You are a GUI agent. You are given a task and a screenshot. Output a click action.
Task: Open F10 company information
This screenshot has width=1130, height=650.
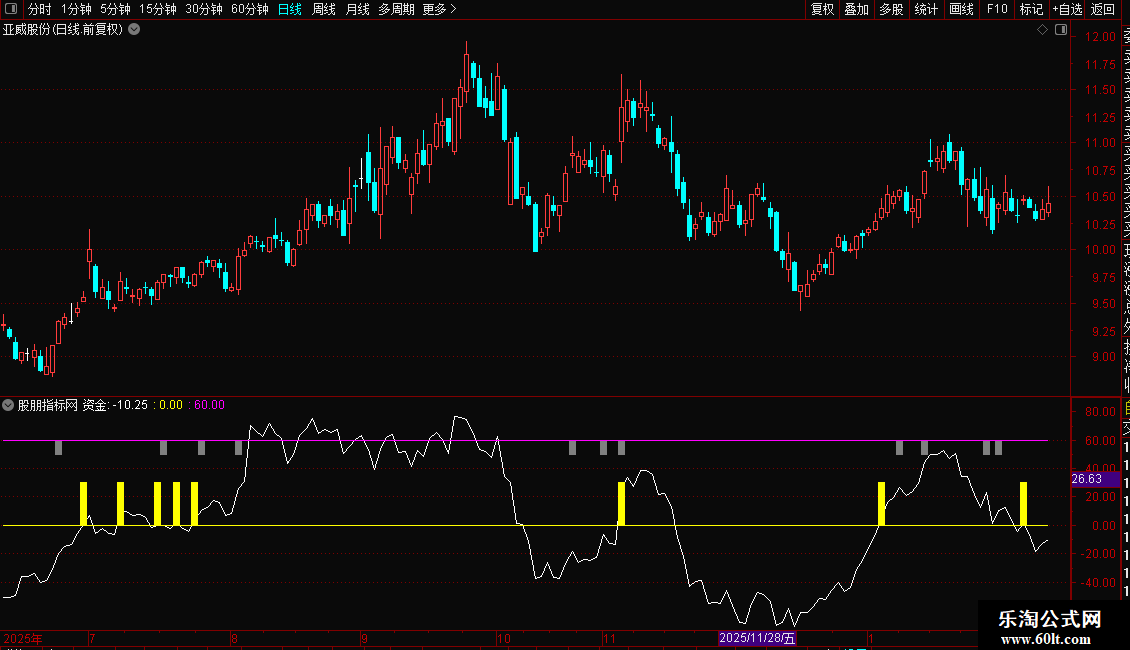997,9
